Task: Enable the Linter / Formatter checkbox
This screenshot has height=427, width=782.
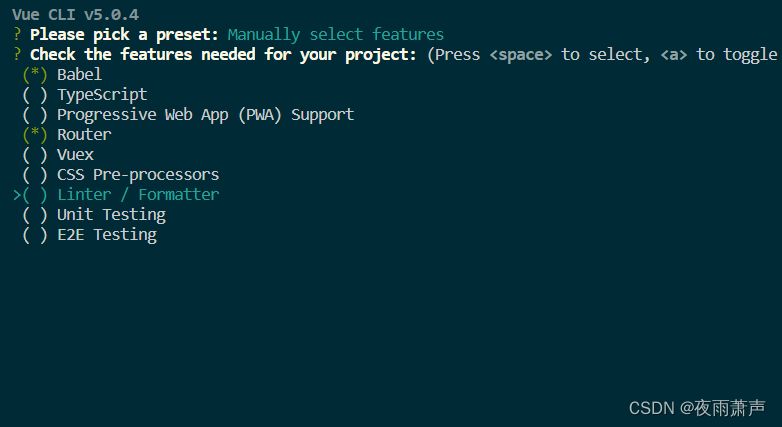Action: [34, 194]
